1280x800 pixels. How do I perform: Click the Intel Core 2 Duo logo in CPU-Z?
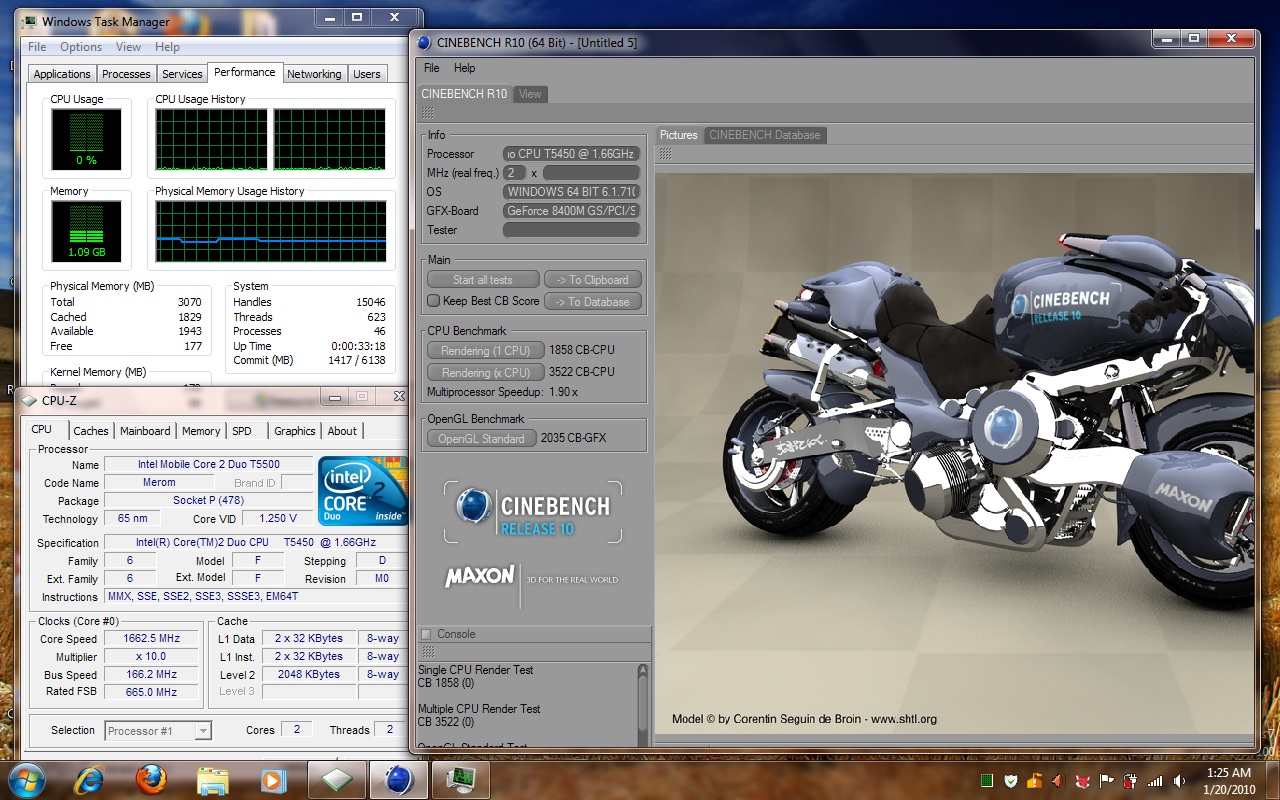pos(363,491)
